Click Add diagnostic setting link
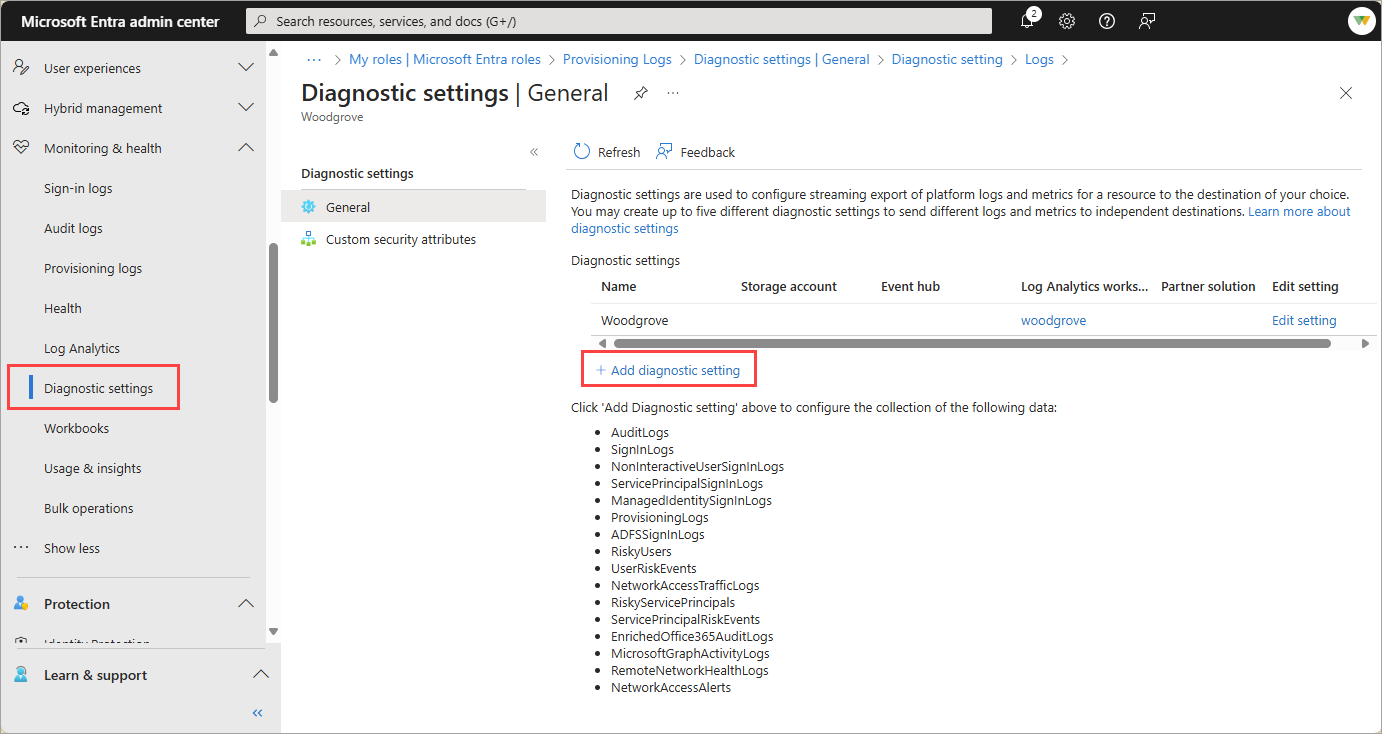This screenshot has height=734, width=1382. pyautogui.click(x=668, y=370)
